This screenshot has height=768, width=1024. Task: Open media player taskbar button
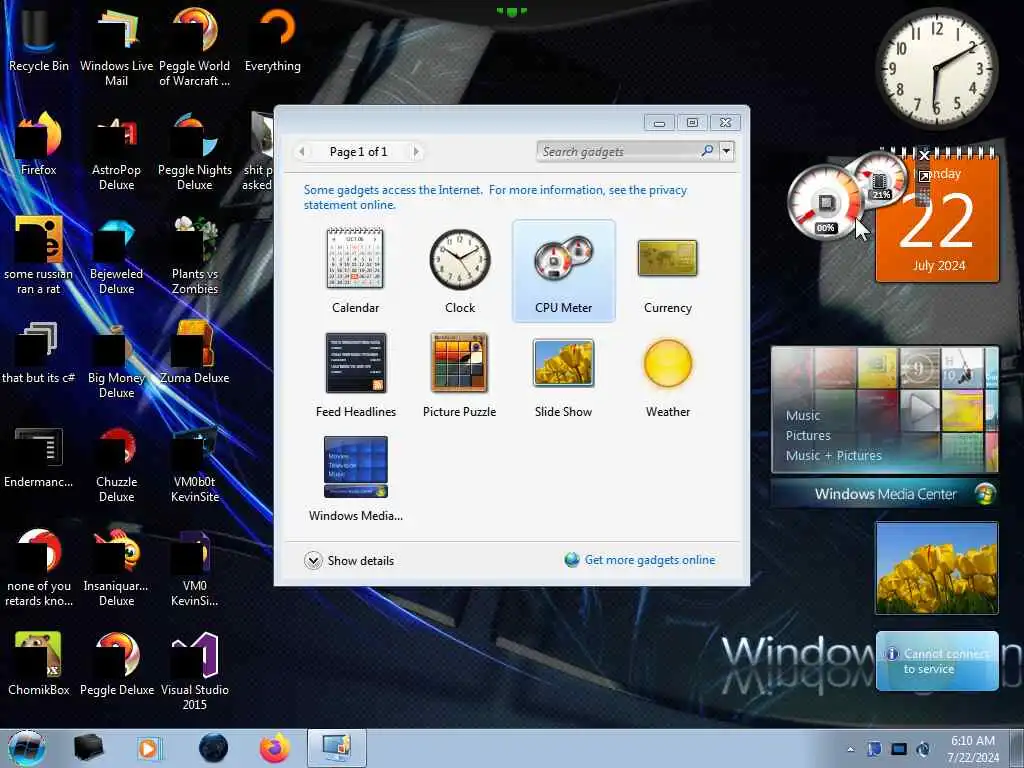click(x=148, y=748)
